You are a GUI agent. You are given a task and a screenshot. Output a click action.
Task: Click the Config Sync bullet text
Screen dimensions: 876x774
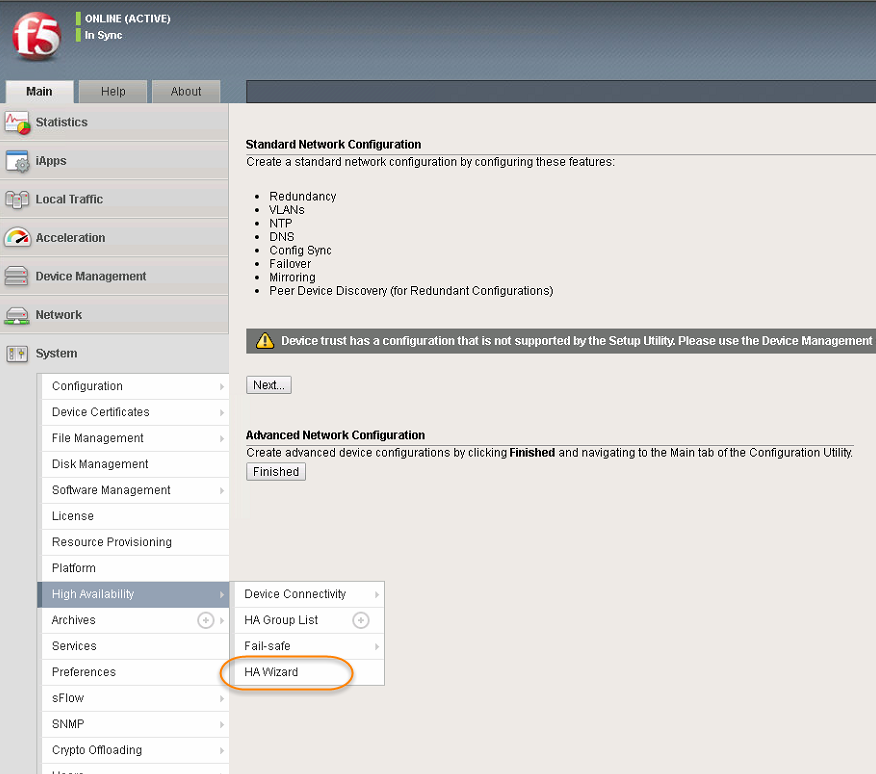(301, 250)
